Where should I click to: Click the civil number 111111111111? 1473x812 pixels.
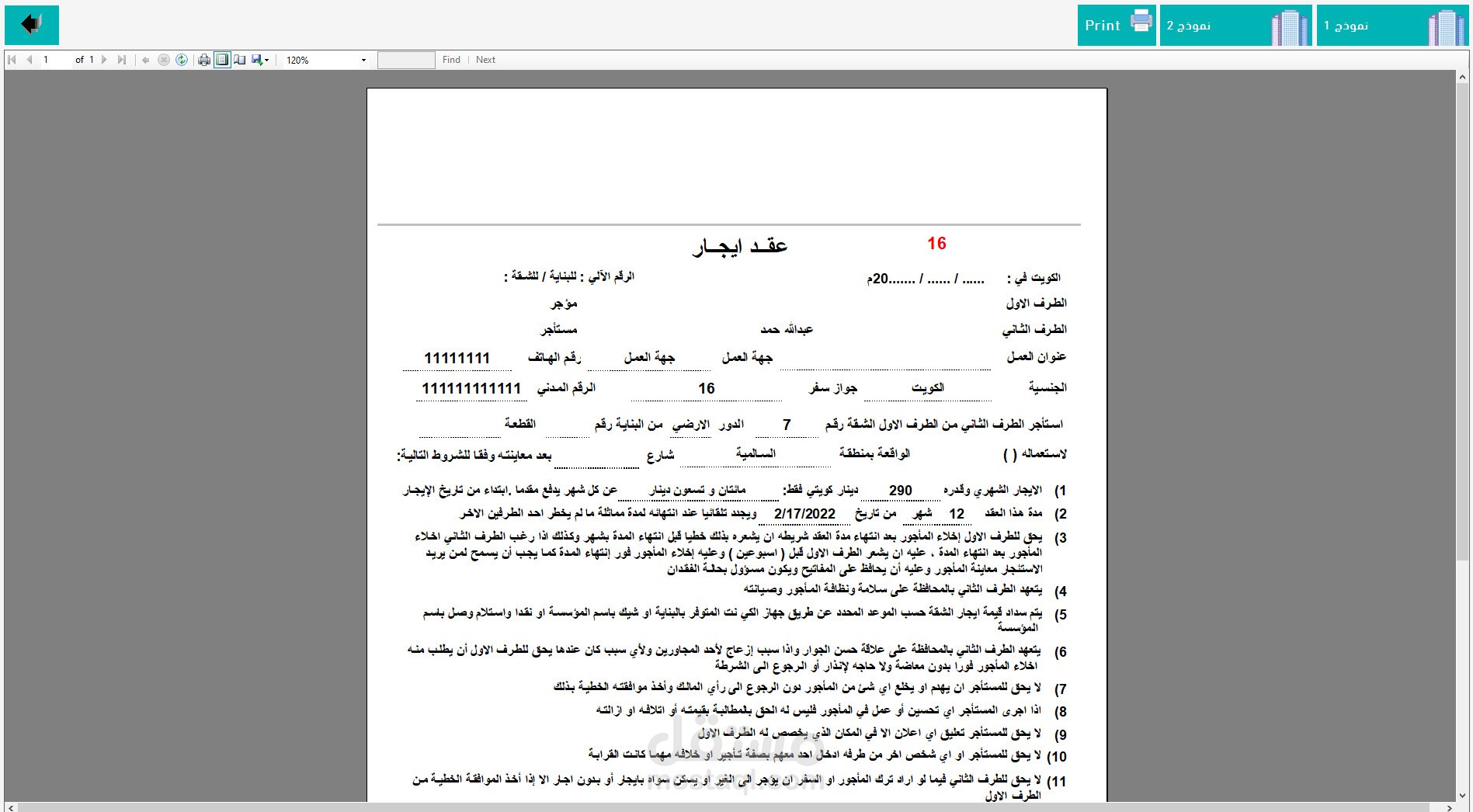471,388
